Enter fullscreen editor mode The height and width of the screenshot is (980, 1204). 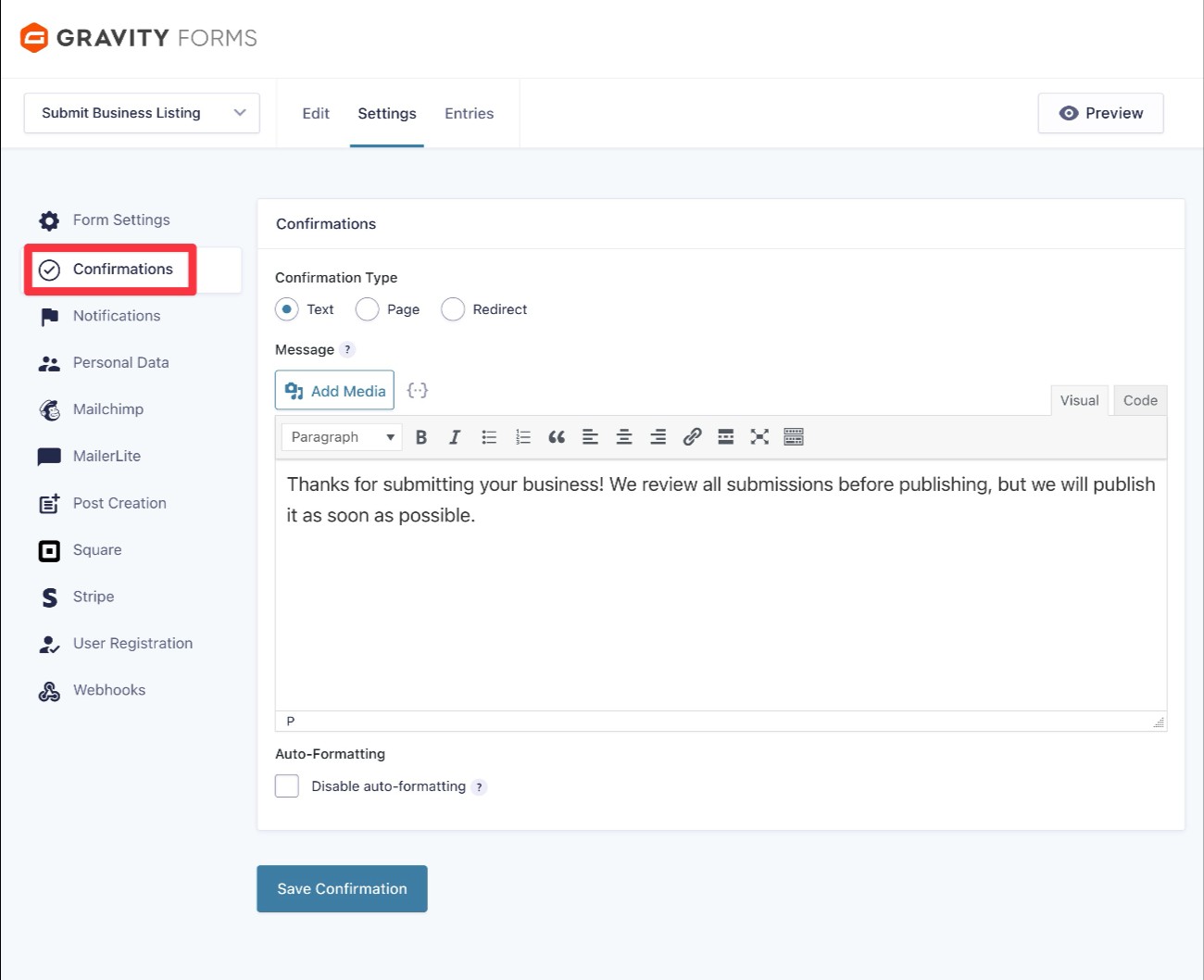(x=759, y=437)
